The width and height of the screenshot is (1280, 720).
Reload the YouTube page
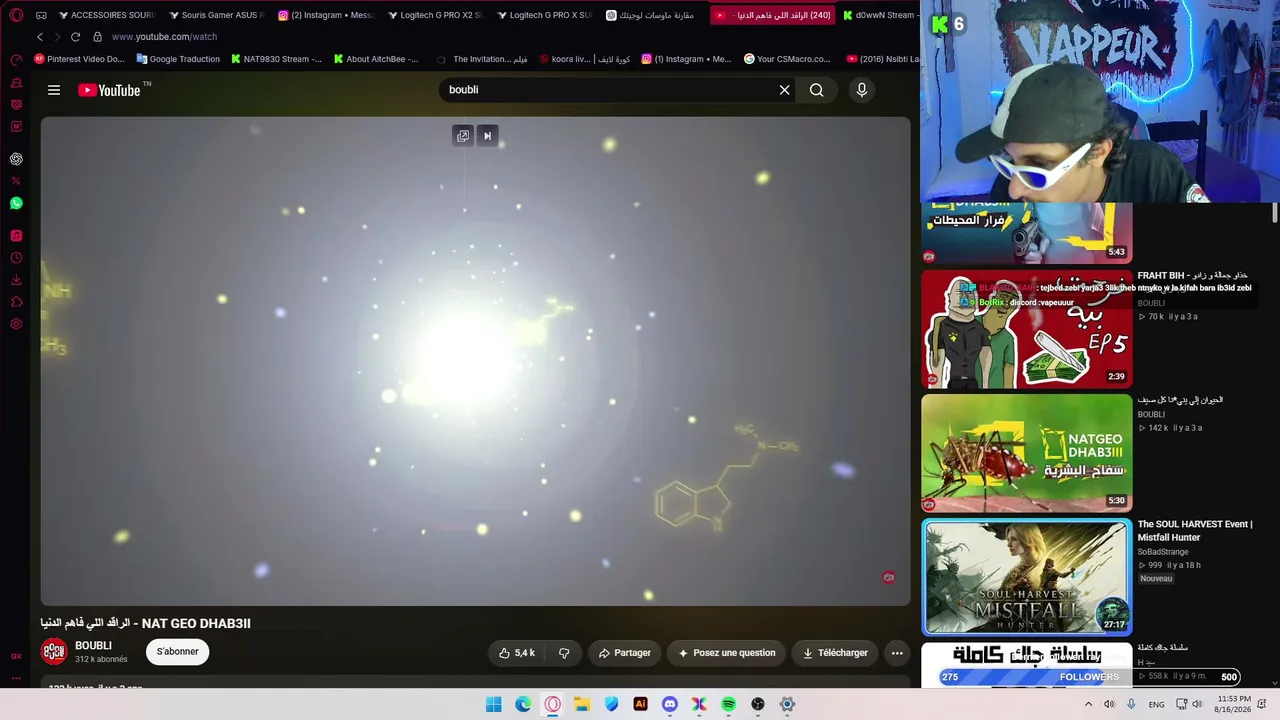75,37
